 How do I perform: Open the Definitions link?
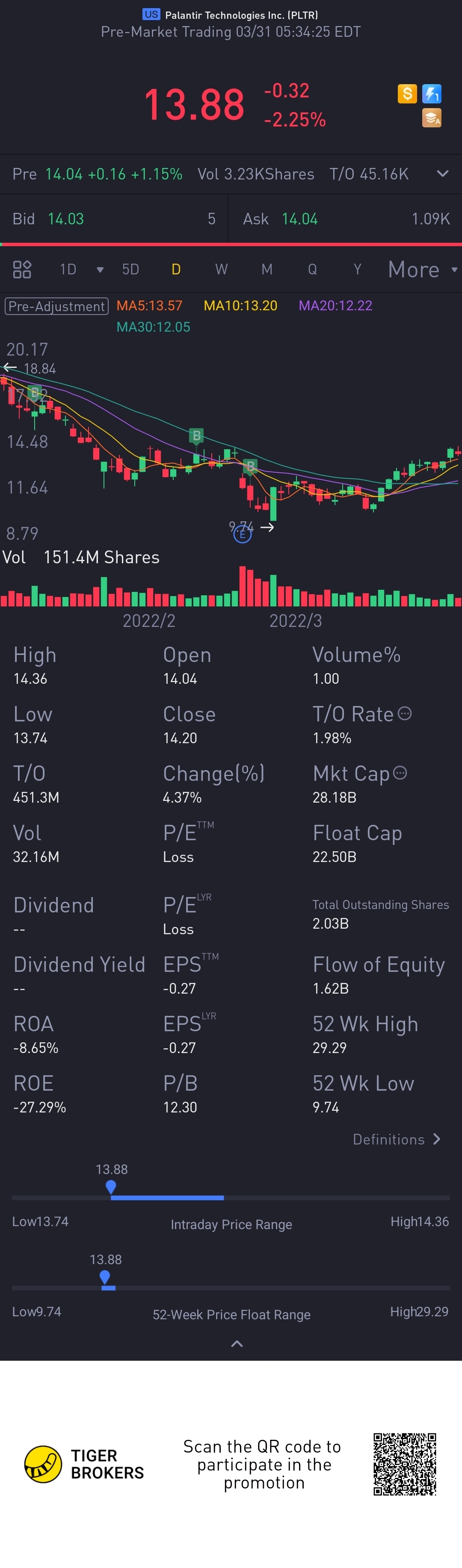pyautogui.click(x=396, y=1139)
